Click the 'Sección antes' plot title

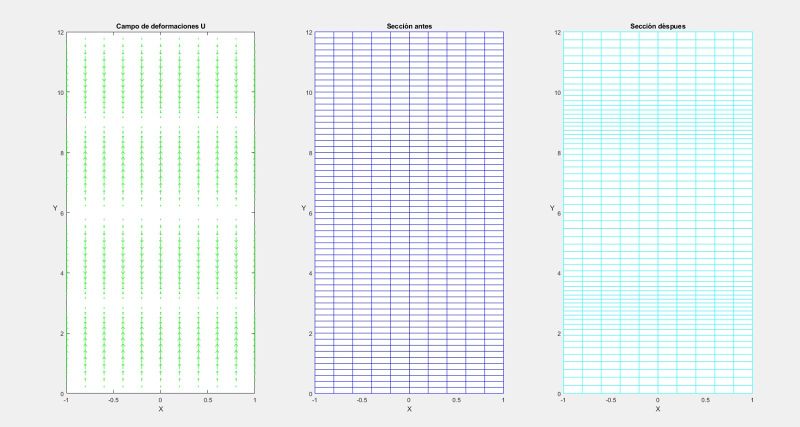[x=408, y=25]
